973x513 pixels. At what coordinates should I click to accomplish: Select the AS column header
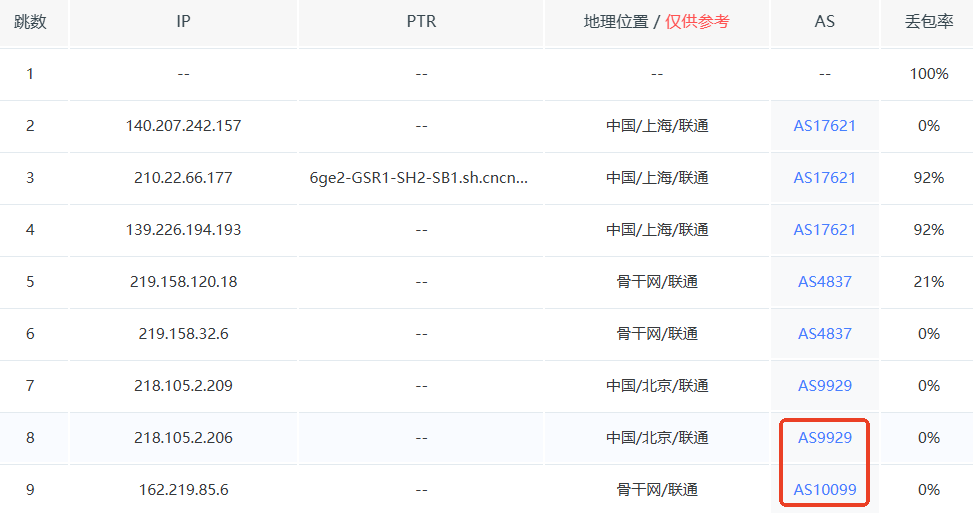[x=824, y=22]
